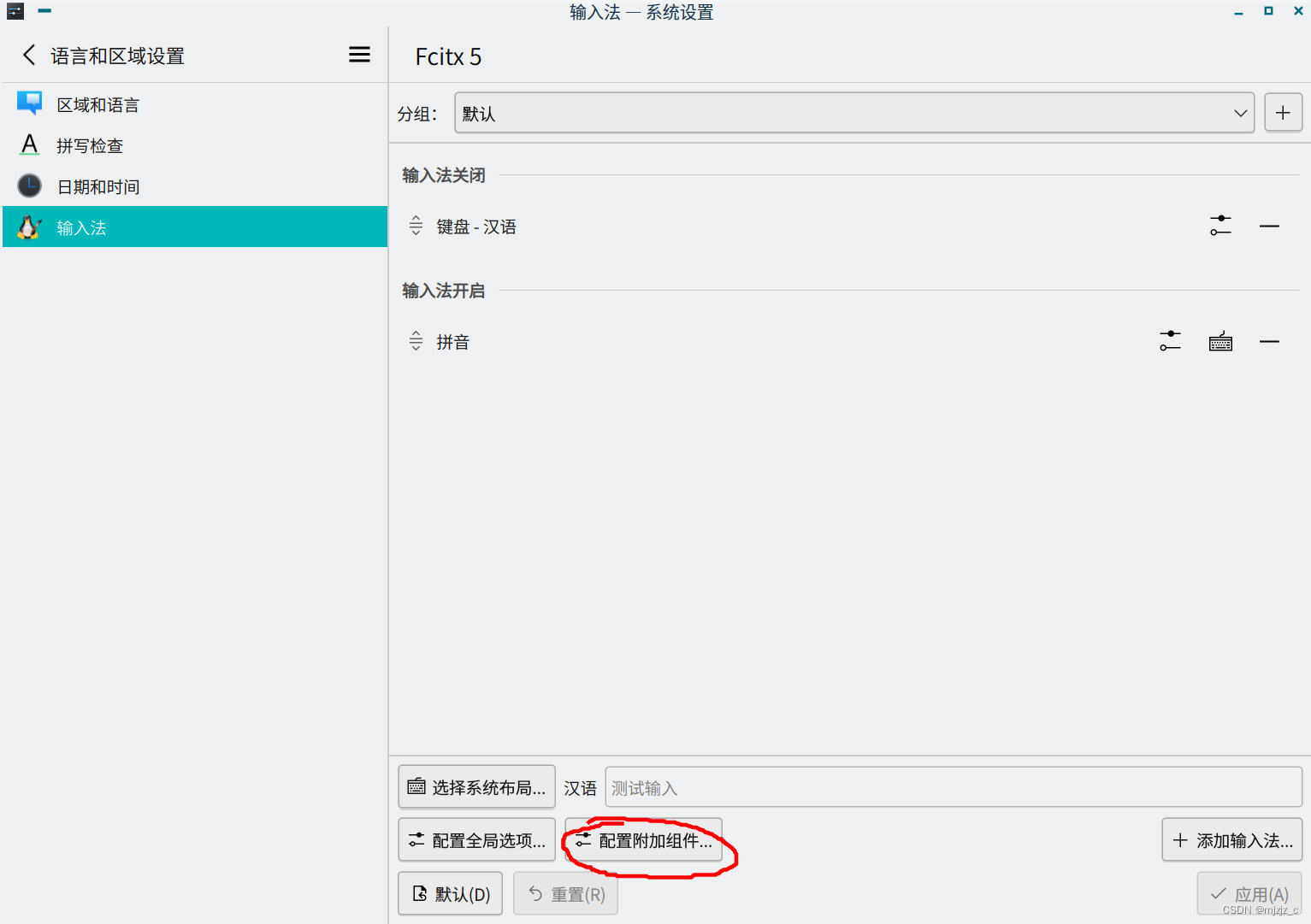Open the hamburger menu in sidebar header
1311x924 pixels.
(359, 55)
